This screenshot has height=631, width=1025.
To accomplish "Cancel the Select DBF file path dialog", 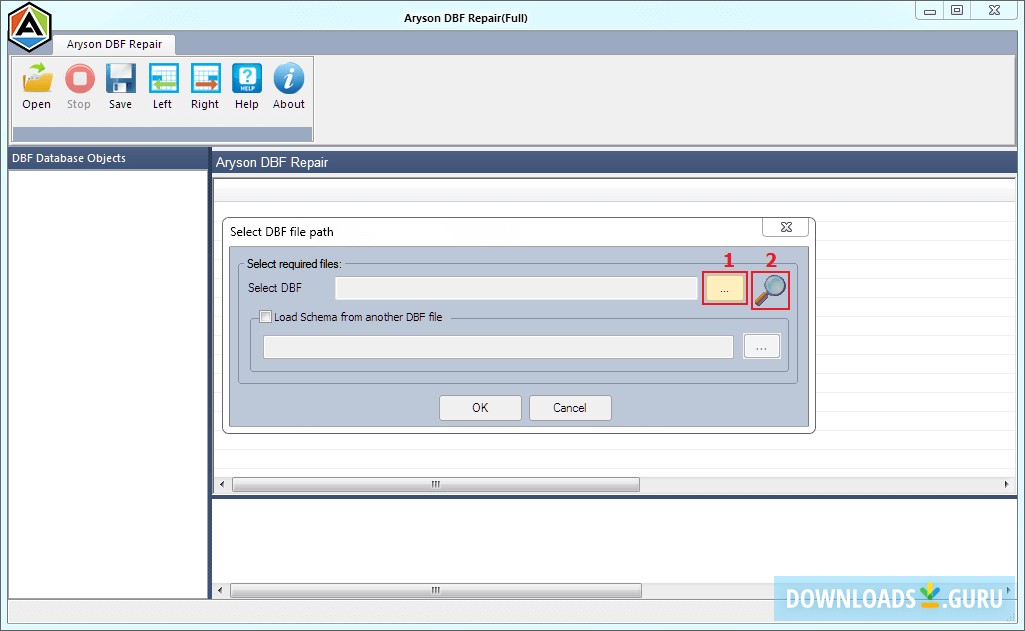I will (570, 407).
